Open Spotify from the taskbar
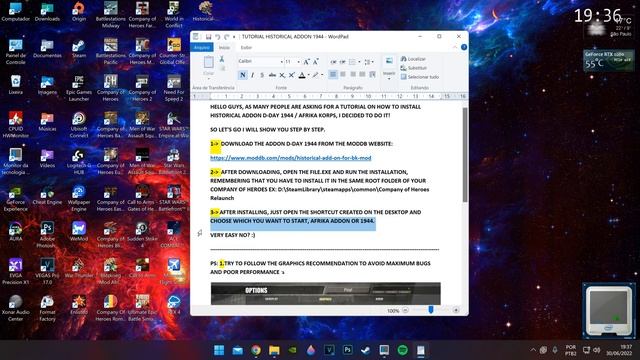The width and height of the screenshot is (640, 360). (x=402, y=350)
